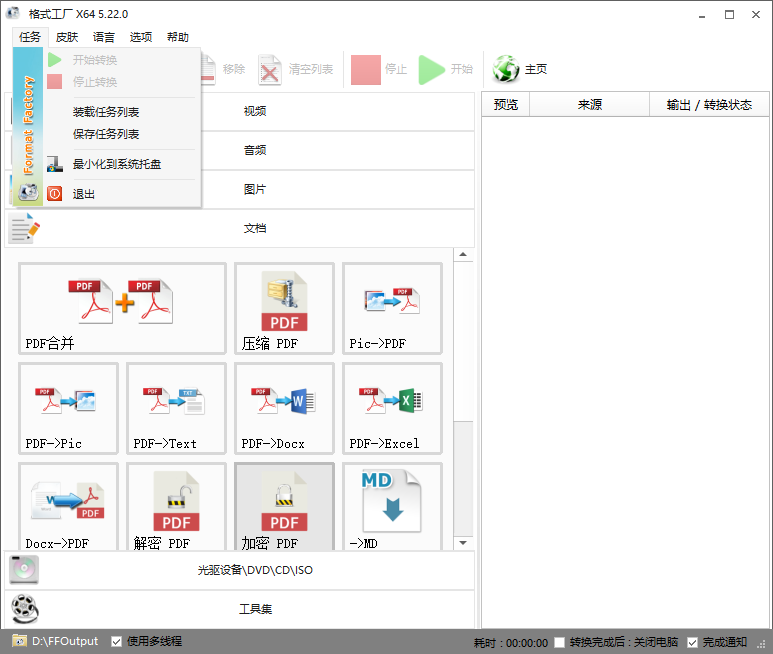The image size is (773, 654).
Task: Click the green 开始 start button
Action: tap(446, 69)
